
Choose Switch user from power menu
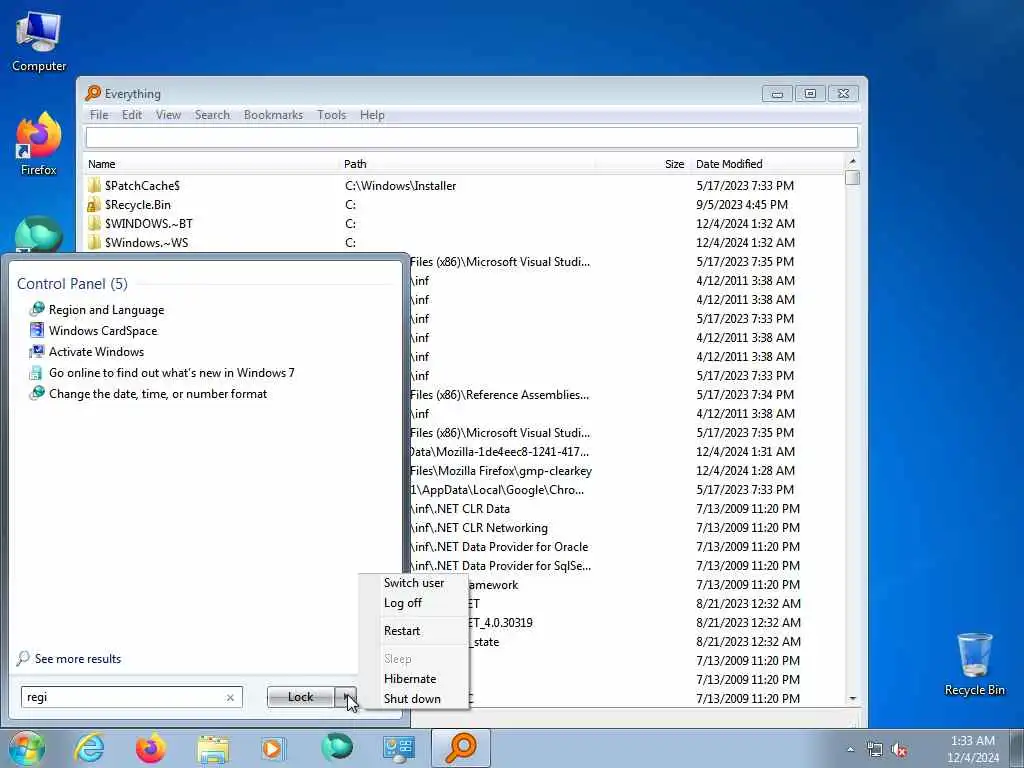[x=414, y=583]
